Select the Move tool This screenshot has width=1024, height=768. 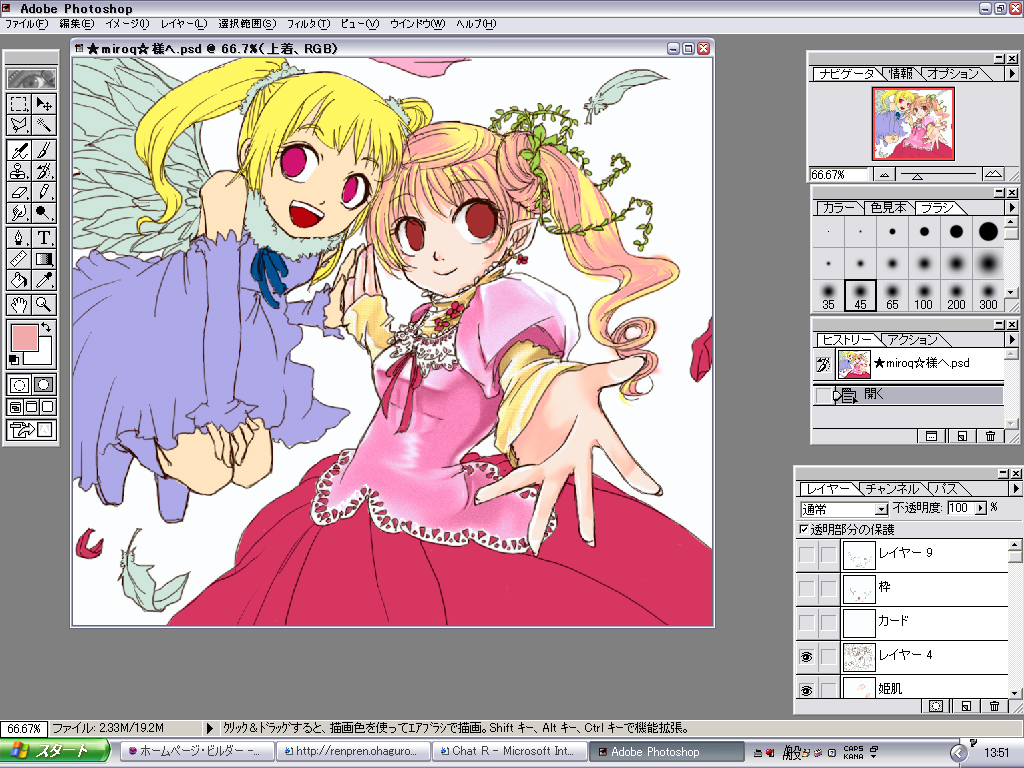tap(43, 104)
